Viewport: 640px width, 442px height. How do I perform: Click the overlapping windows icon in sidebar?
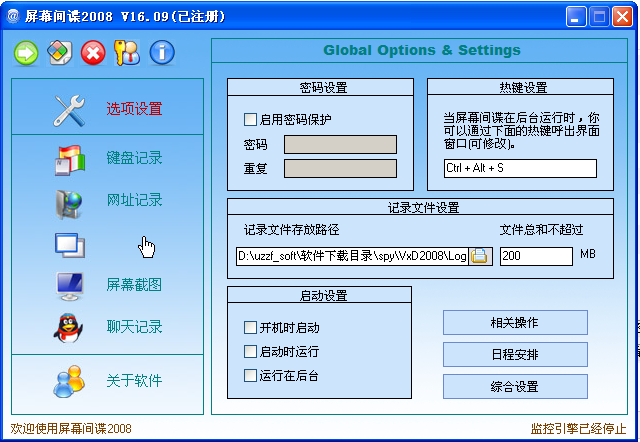(x=70, y=245)
